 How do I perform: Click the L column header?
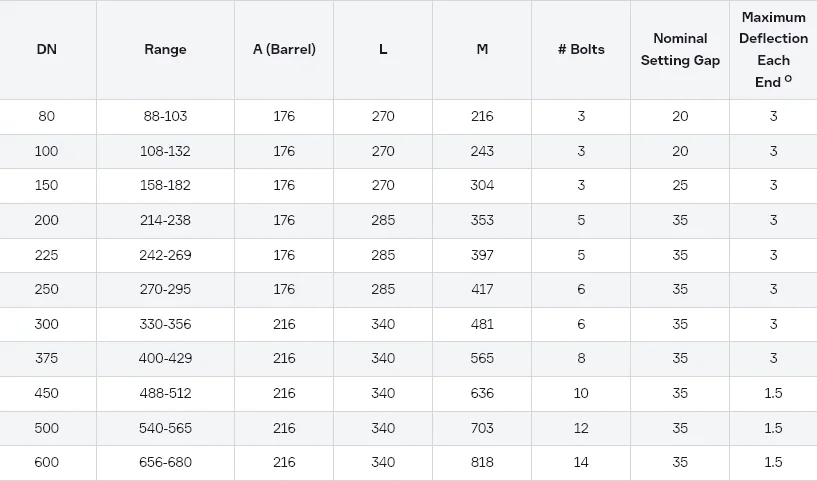(383, 50)
